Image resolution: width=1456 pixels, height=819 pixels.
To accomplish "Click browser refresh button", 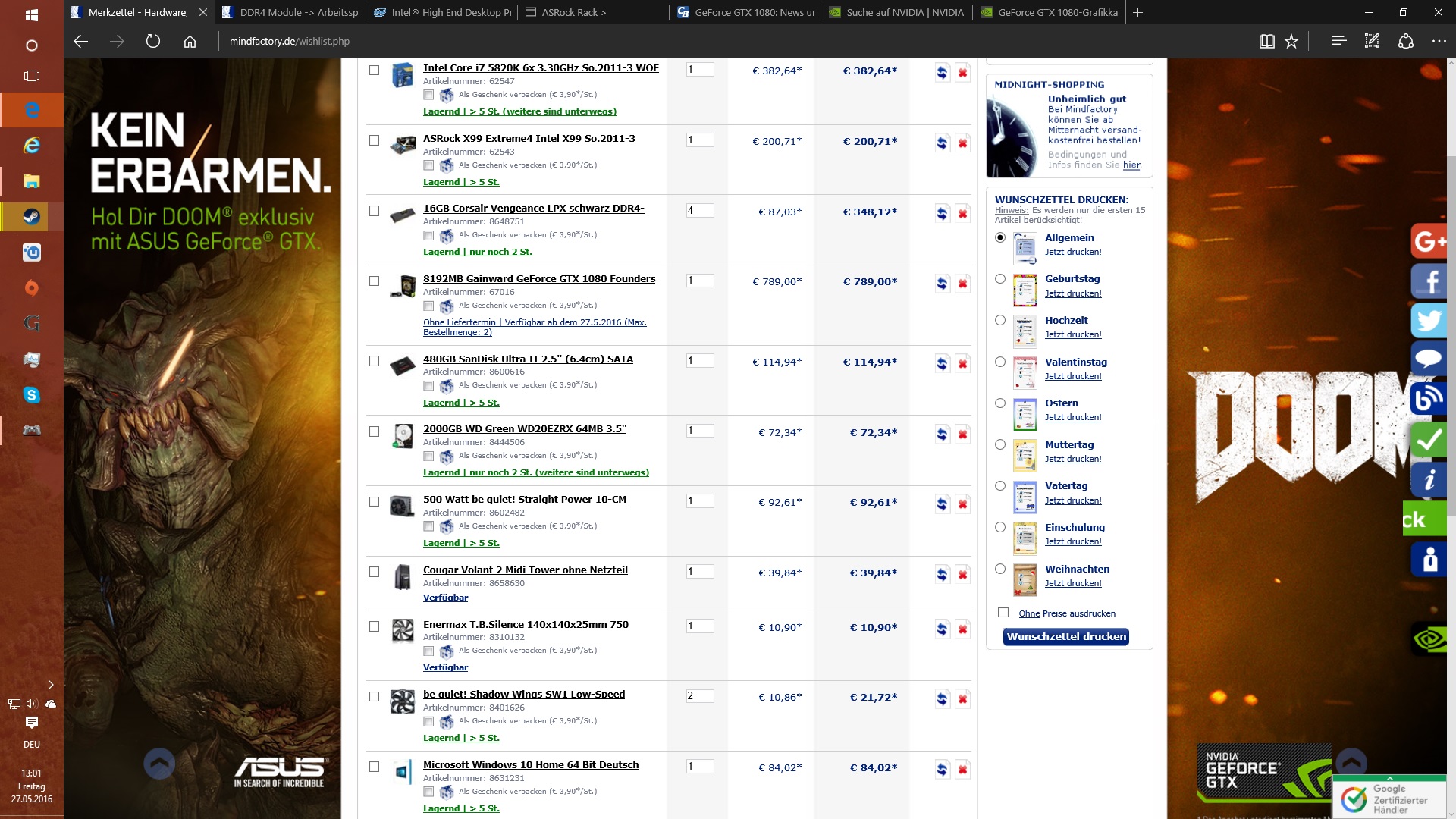I will 153,42.
